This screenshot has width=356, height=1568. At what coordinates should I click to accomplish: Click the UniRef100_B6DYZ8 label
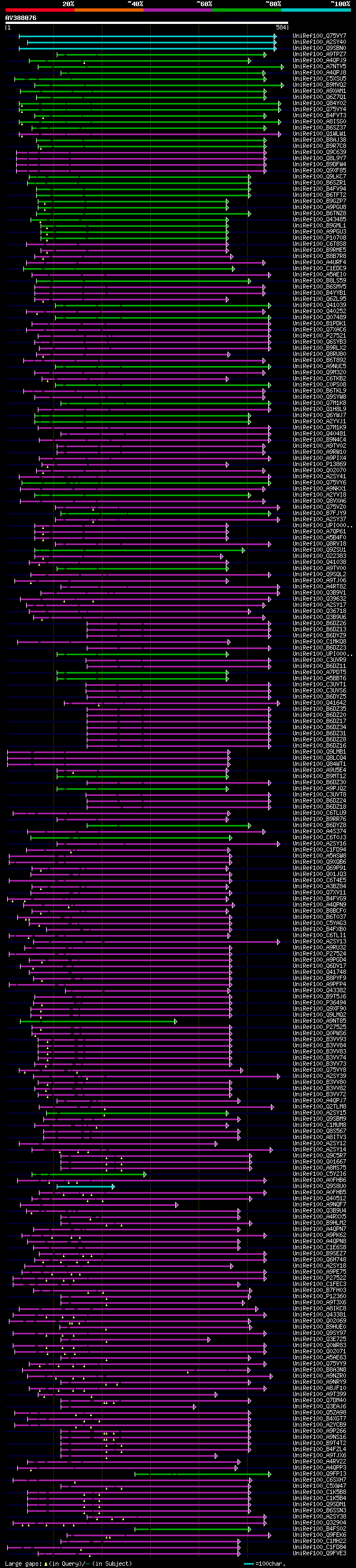click(319, 825)
